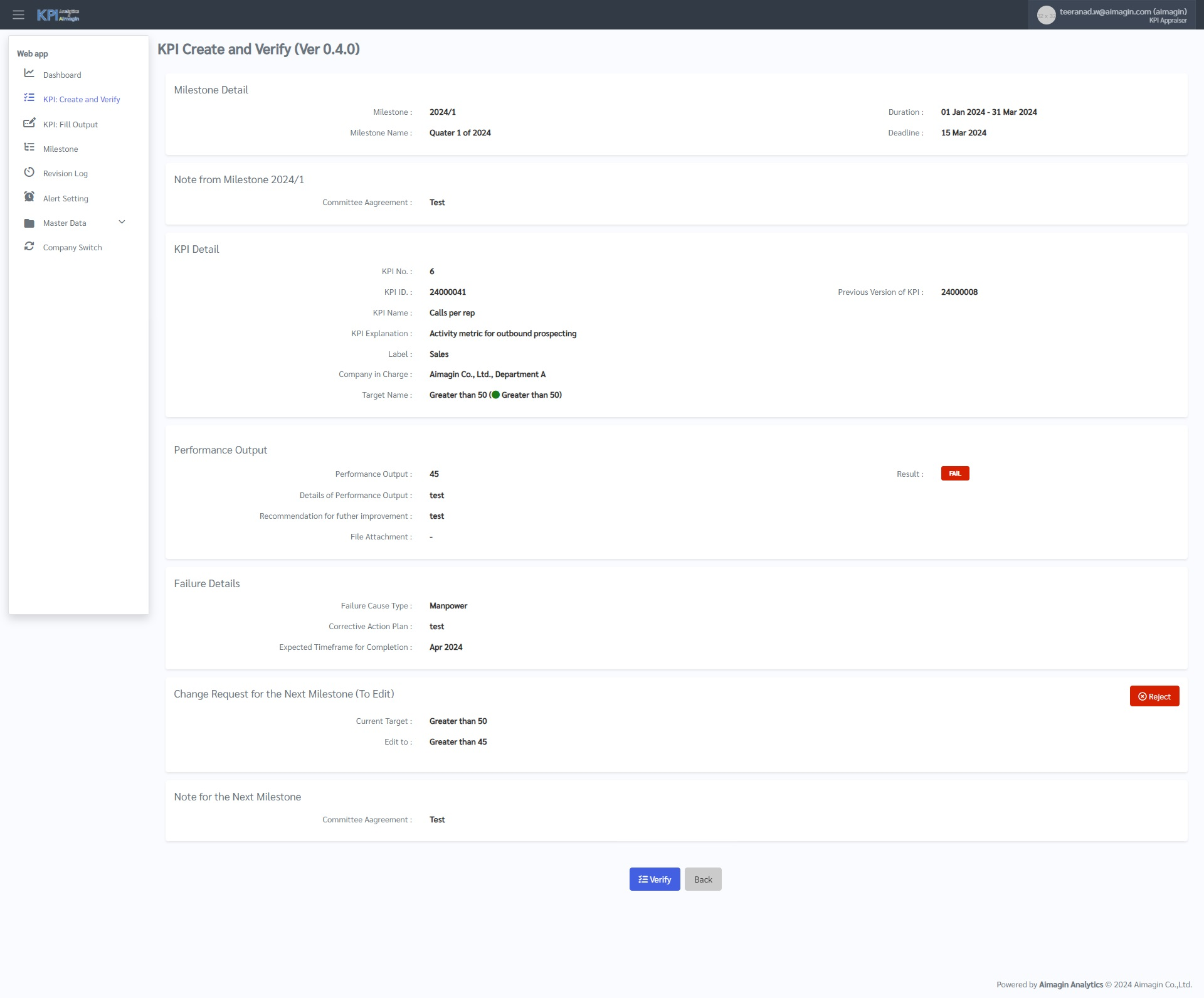Click the Dashboard chart icon
This screenshot has width=1204, height=998.
[x=29, y=73]
